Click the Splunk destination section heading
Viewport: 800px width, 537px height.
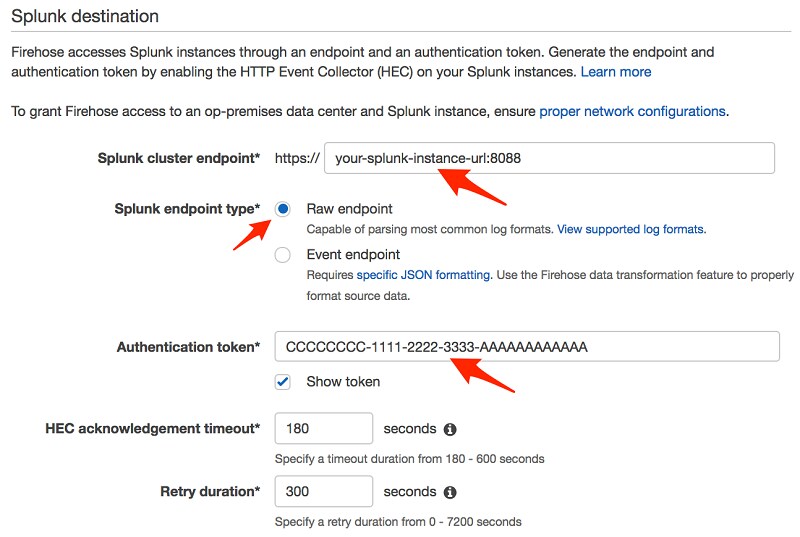(85, 16)
